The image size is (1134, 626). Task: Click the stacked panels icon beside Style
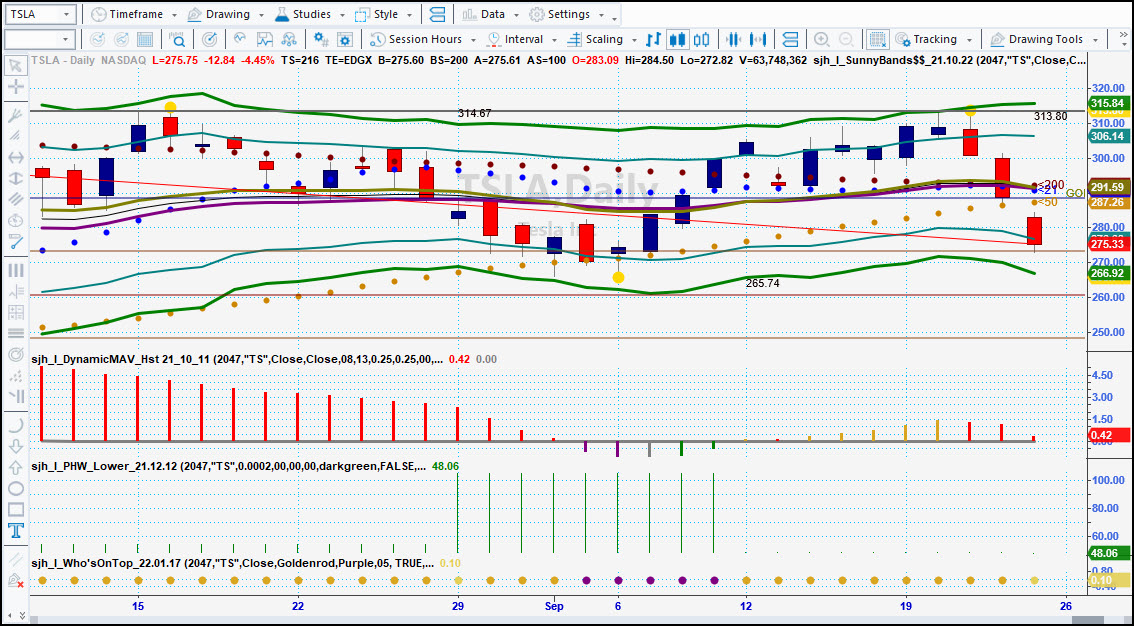(437, 14)
